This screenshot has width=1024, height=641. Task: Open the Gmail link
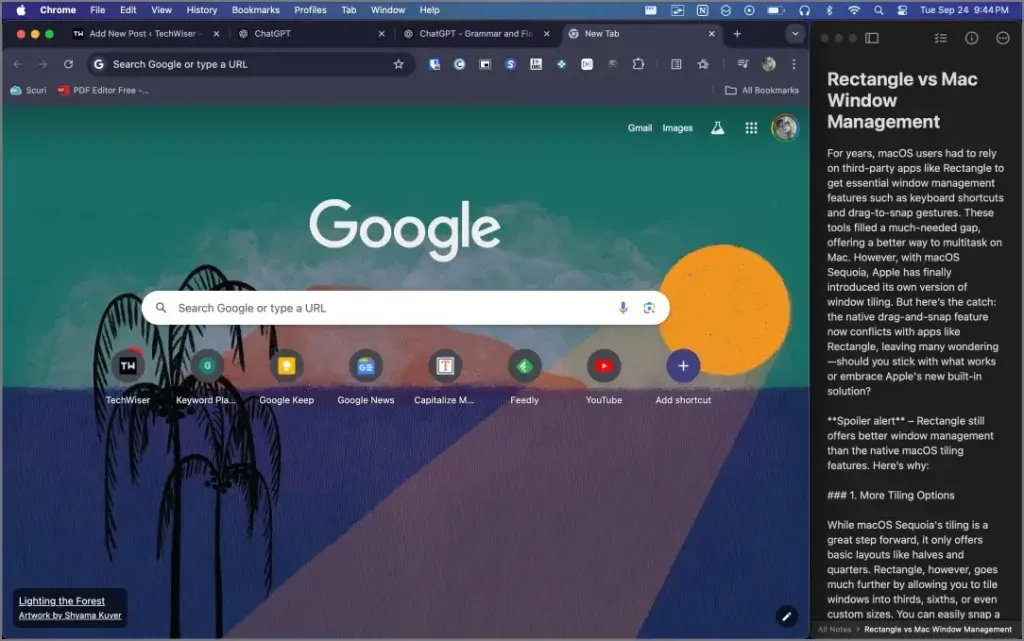[x=639, y=128]
